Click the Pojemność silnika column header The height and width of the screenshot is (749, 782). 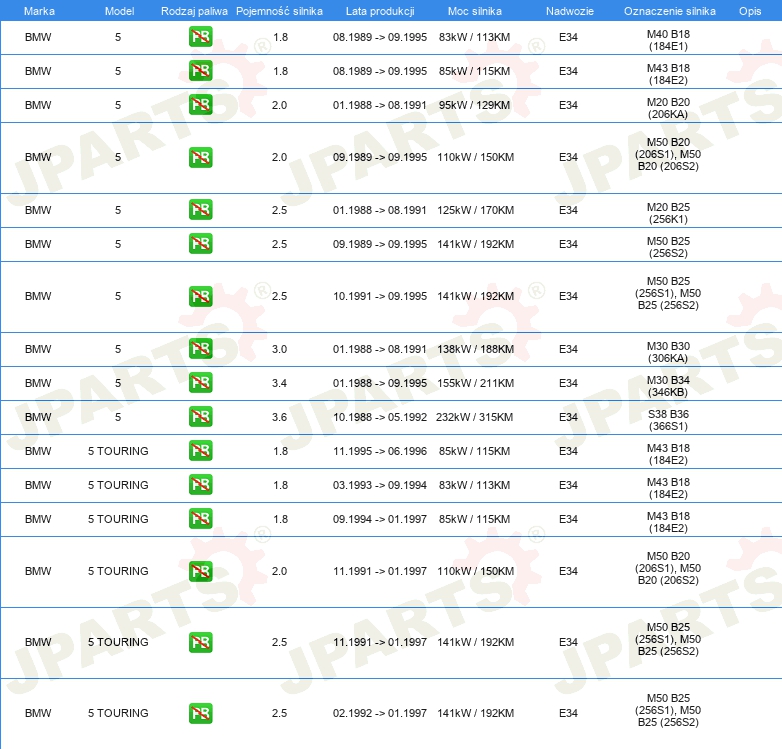[x=279, y=11]
